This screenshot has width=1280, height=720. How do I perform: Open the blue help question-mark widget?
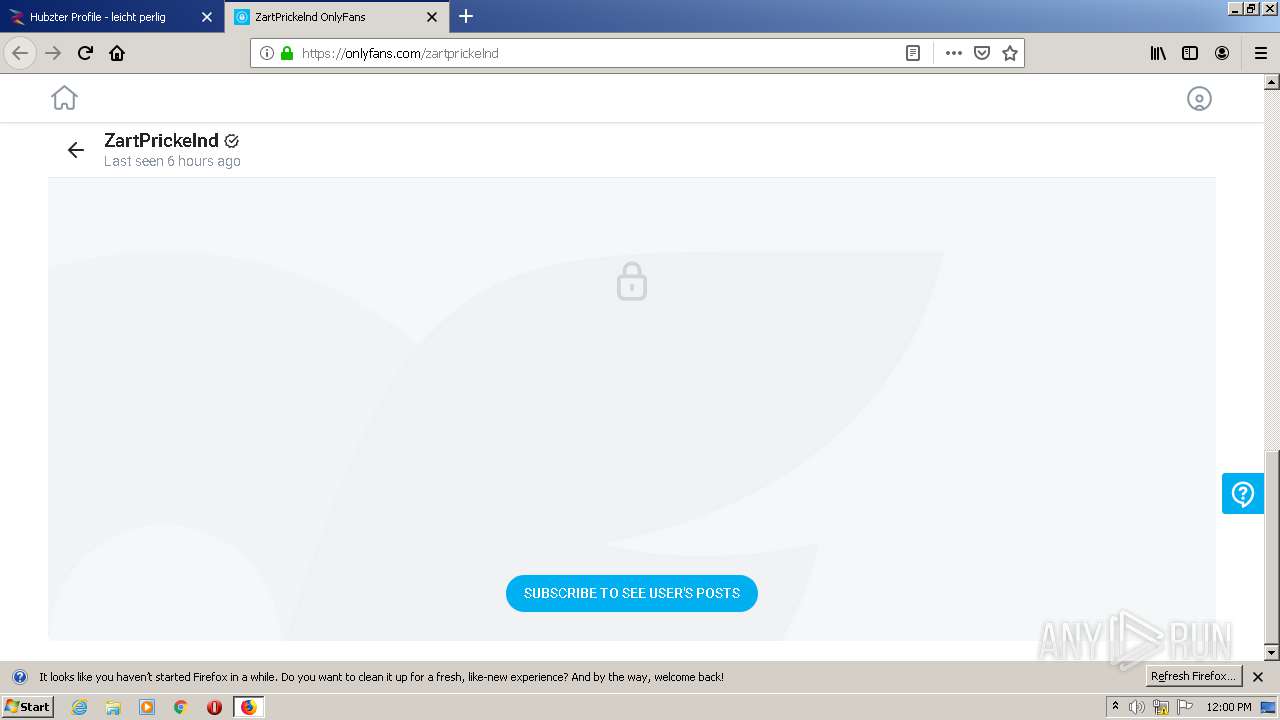(x=1243, y=494)
